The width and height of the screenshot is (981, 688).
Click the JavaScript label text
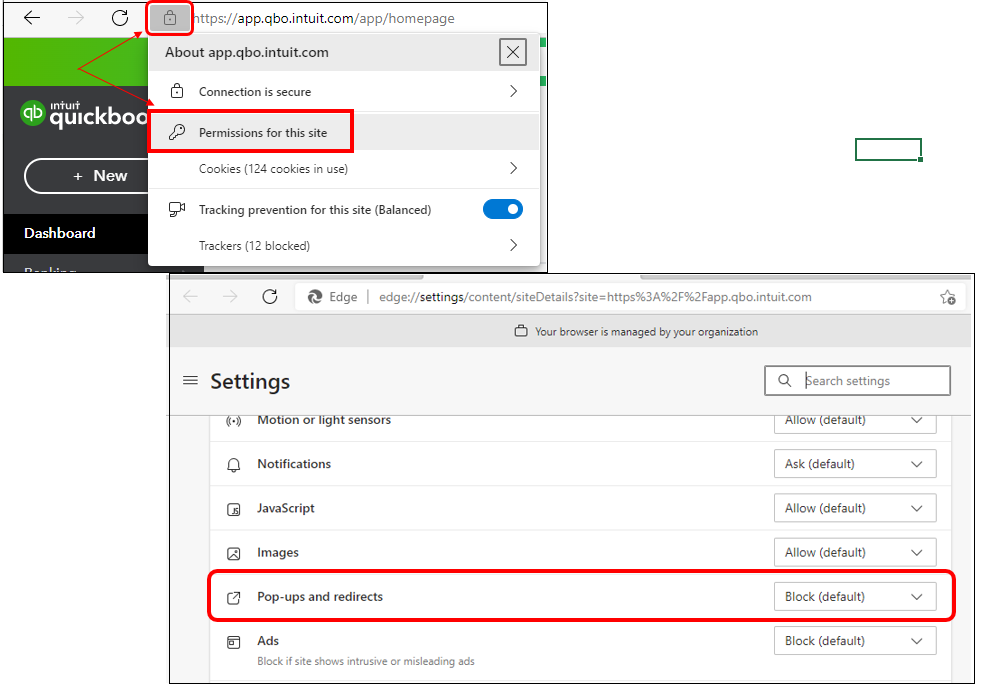point(285,508)
